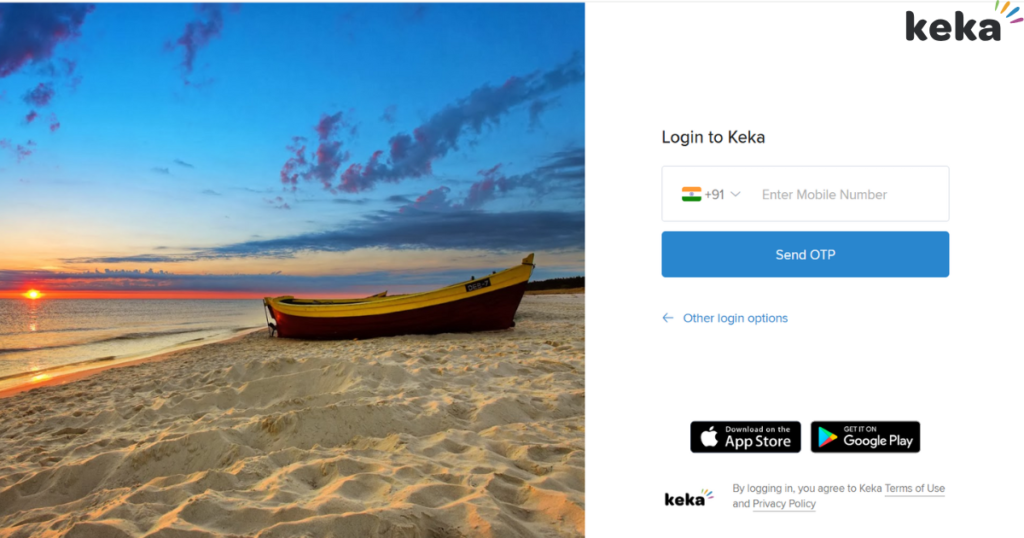Focus the Enter Mobile Number field
This screenshot has width=1024, height=538.
point(850,195)
